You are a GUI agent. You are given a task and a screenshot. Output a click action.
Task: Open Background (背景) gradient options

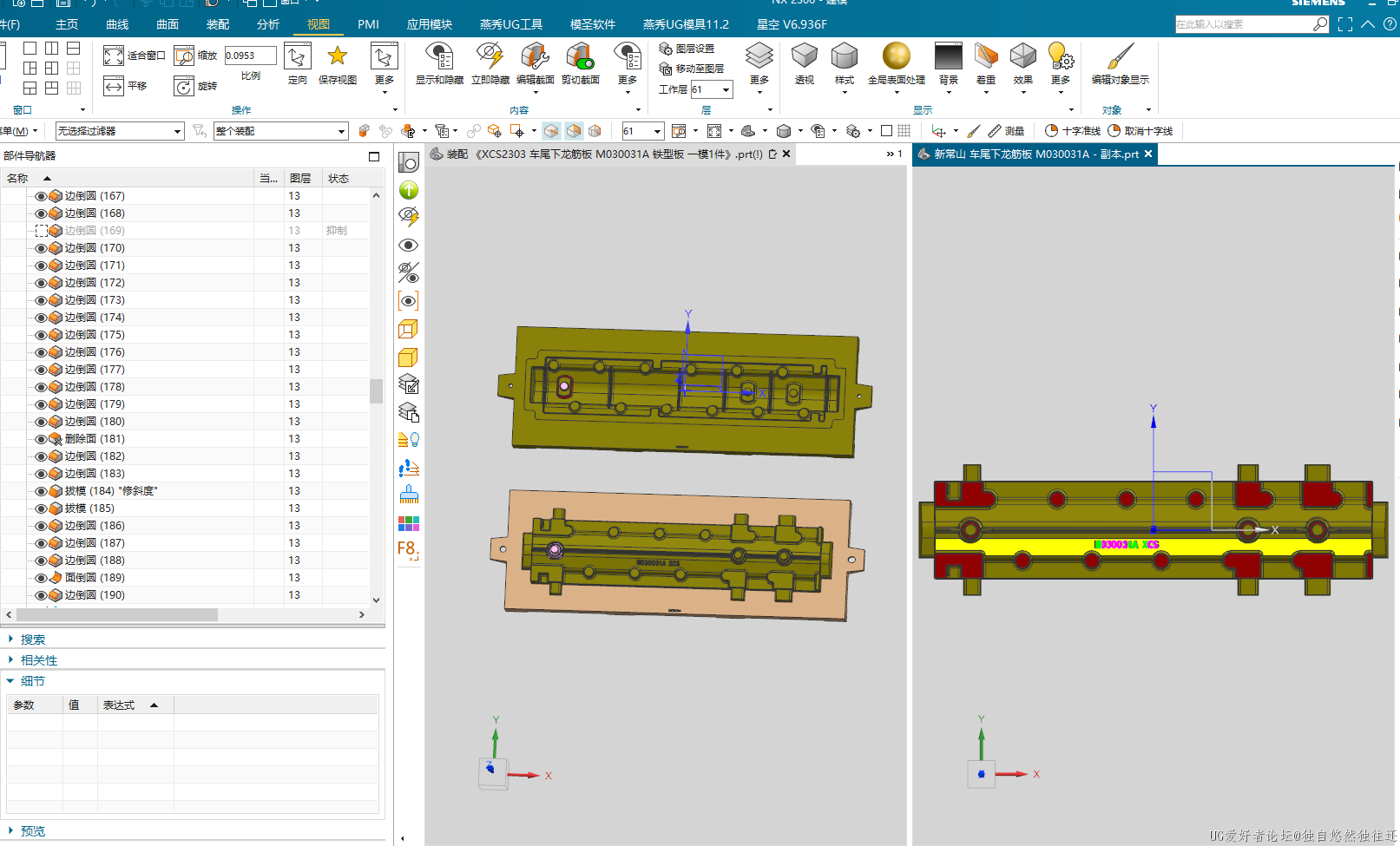(948, 56)
